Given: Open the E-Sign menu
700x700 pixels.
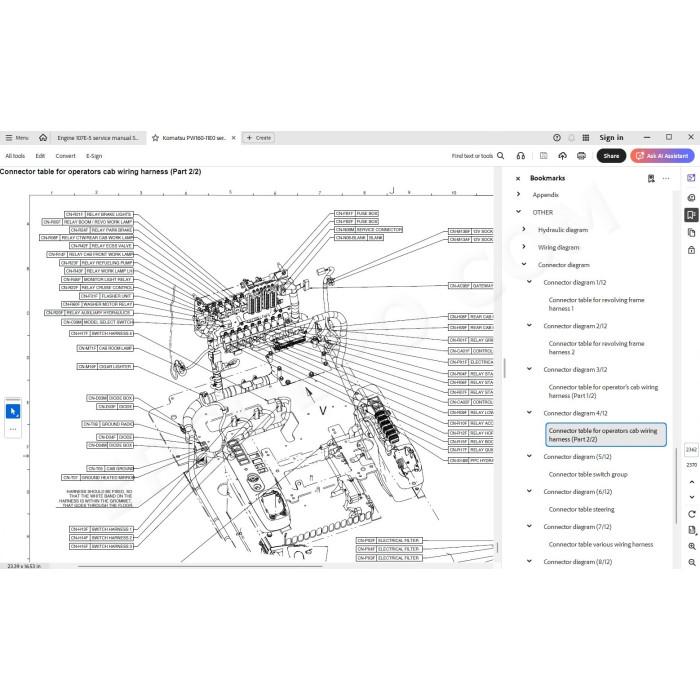Looking at the screenshot, I should [94, 156].
